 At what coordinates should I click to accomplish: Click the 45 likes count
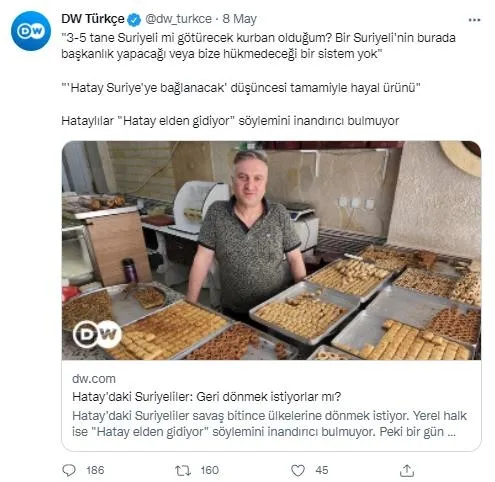(322, 470)
